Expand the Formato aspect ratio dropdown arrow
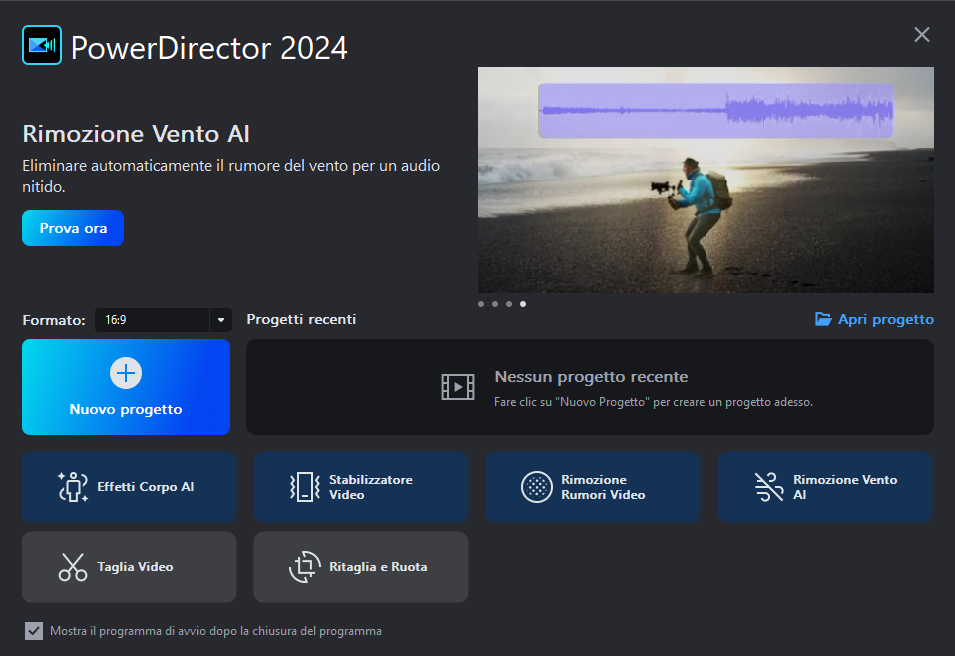Viewport: 955px width, 656px height. tap(220, 320)
